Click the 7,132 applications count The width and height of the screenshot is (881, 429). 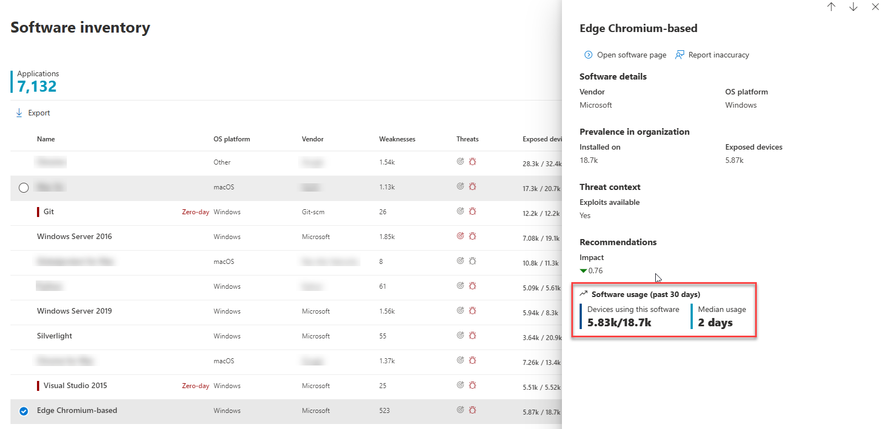37,86
